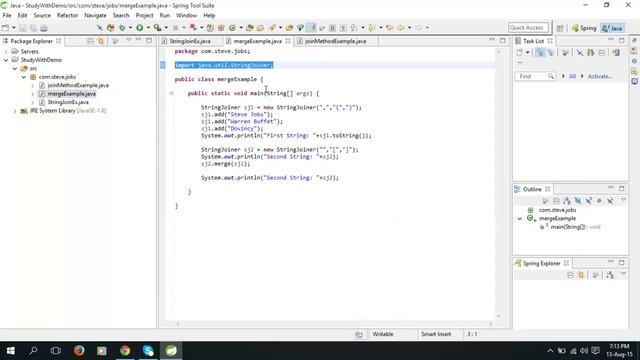Image resolution: width=640 pixels, height=360 pixels.
Task: Click the Windows Start button
Action: pyautogui.click(x=11, y=351)
